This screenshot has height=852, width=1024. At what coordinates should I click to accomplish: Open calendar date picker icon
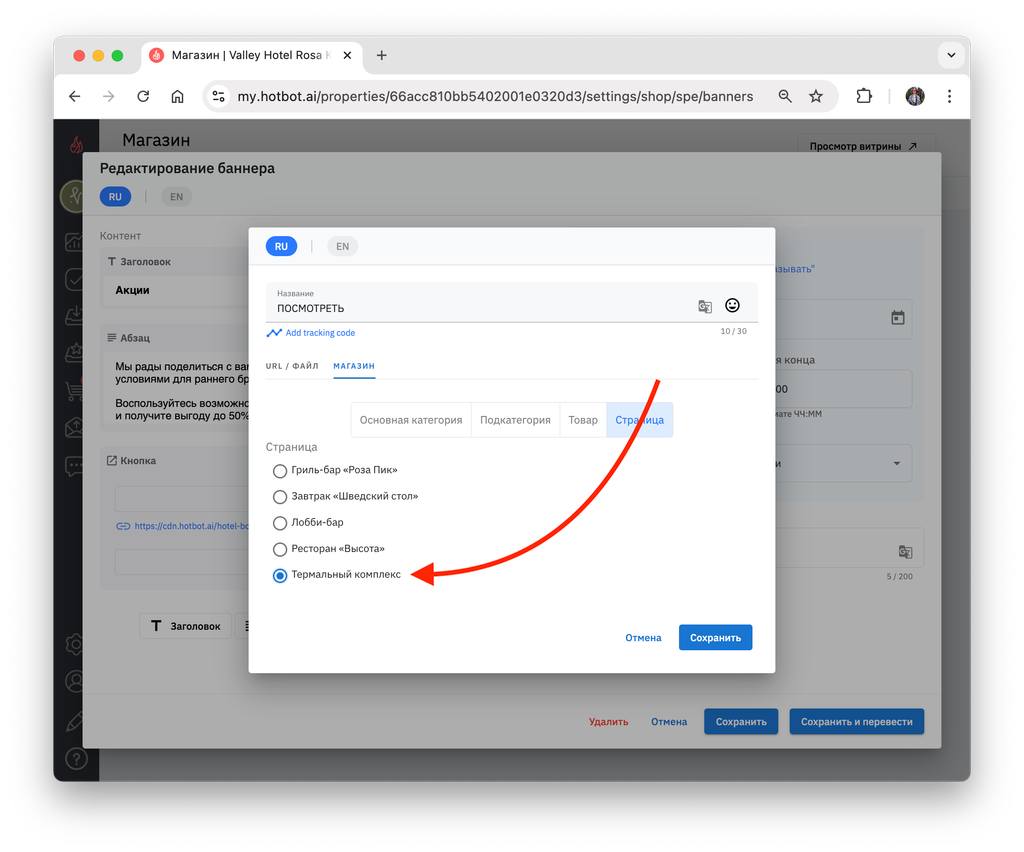(x=897, y=318)
